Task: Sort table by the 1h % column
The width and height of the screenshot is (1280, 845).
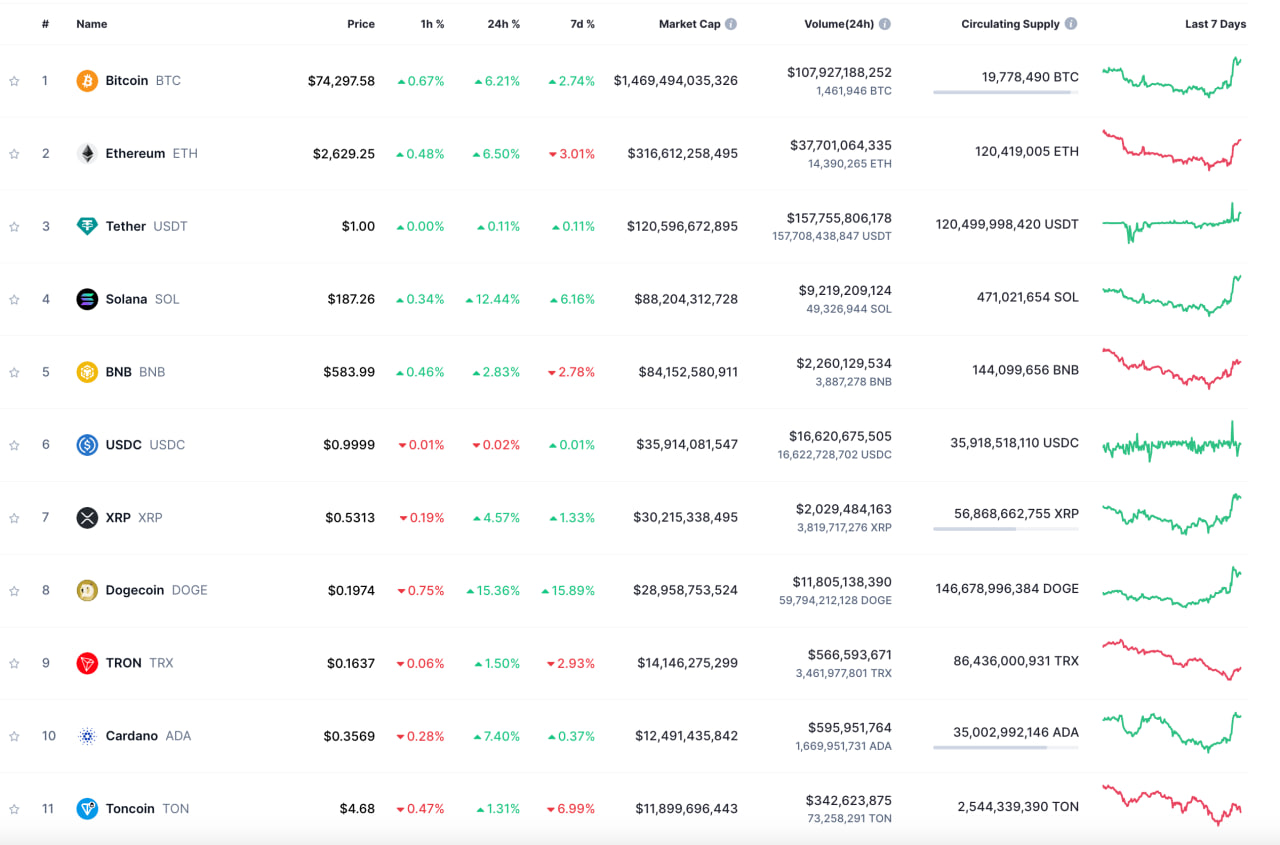Action: (x=432, y=24)
